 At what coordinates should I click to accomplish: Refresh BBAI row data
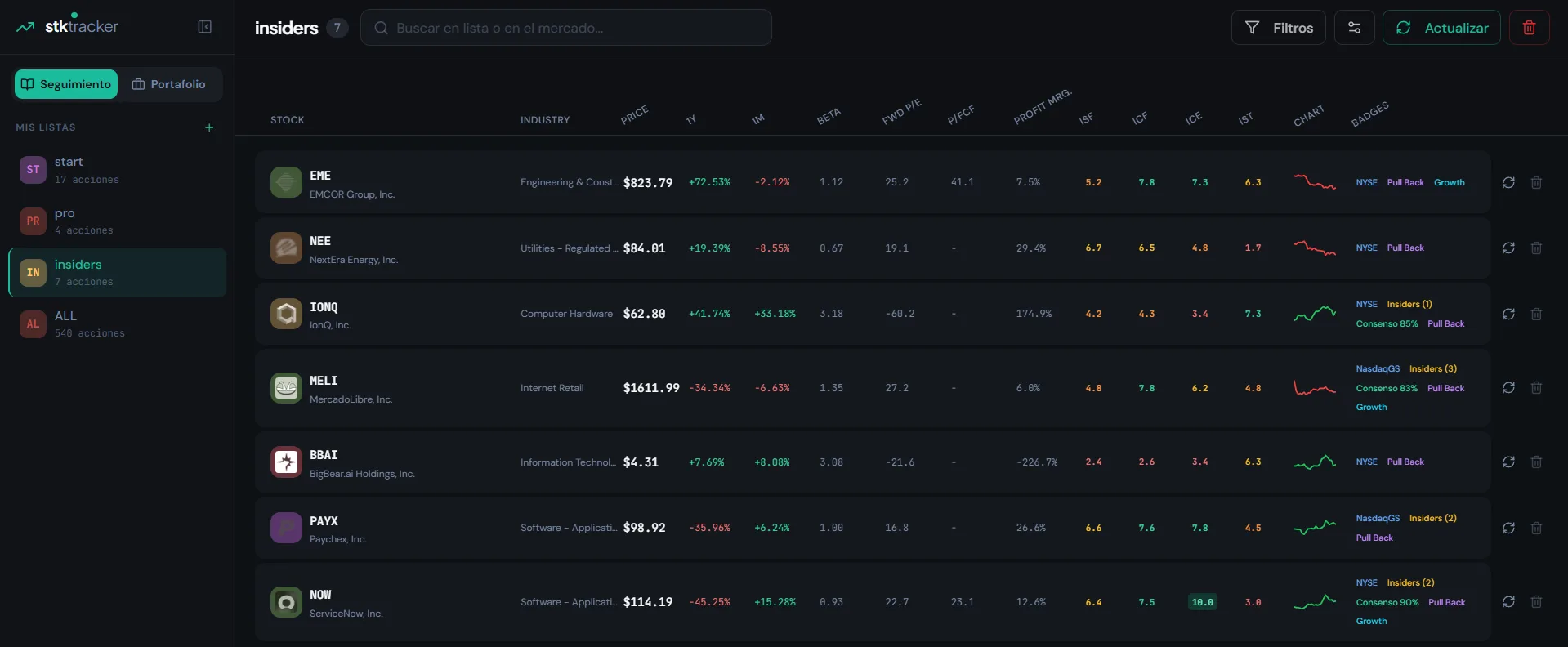[x=1508, y=462]
